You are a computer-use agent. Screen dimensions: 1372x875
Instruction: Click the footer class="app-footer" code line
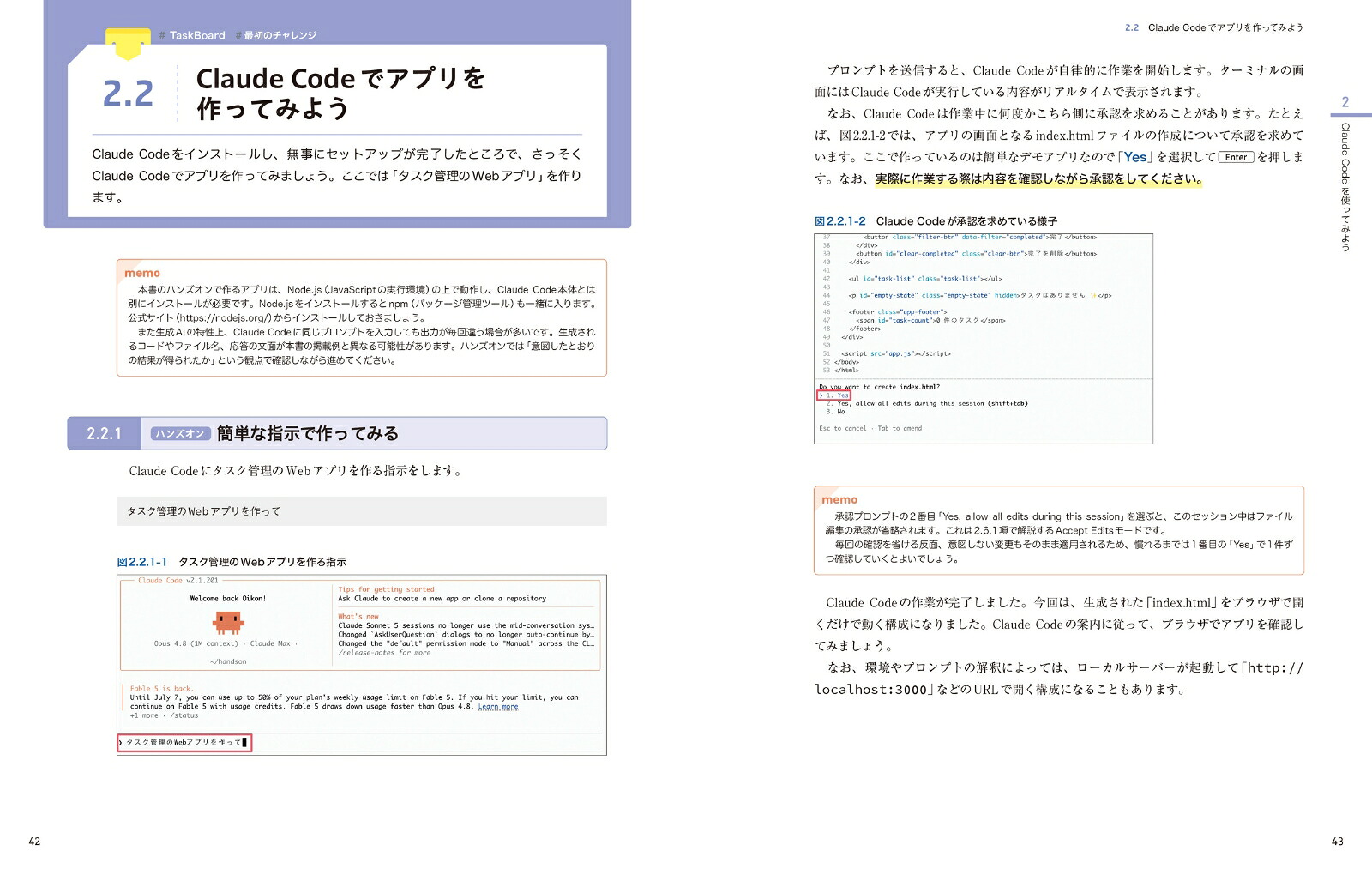point(898,312)
